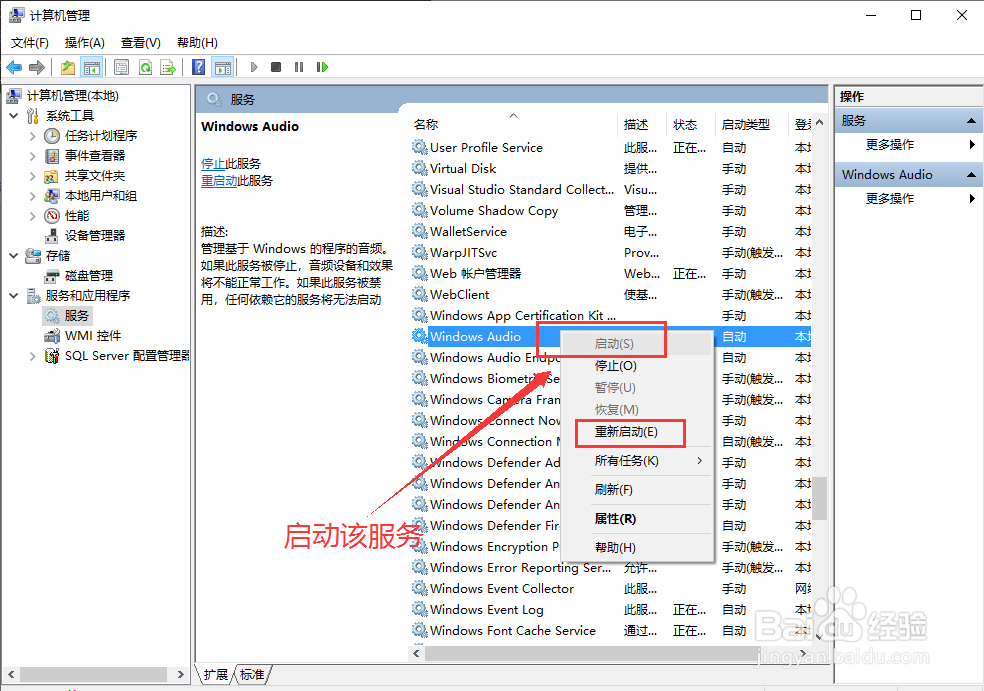Screen dimensions: 984x691
Task: Open 更多操作 under Windows Audio actions
Action: 889,199
